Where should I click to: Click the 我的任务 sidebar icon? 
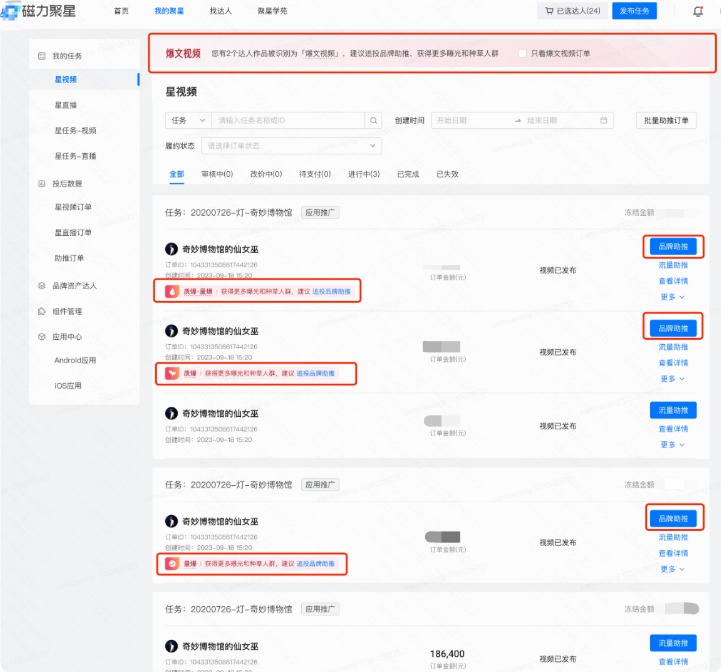pyautogui.click(x=41, y=57)
